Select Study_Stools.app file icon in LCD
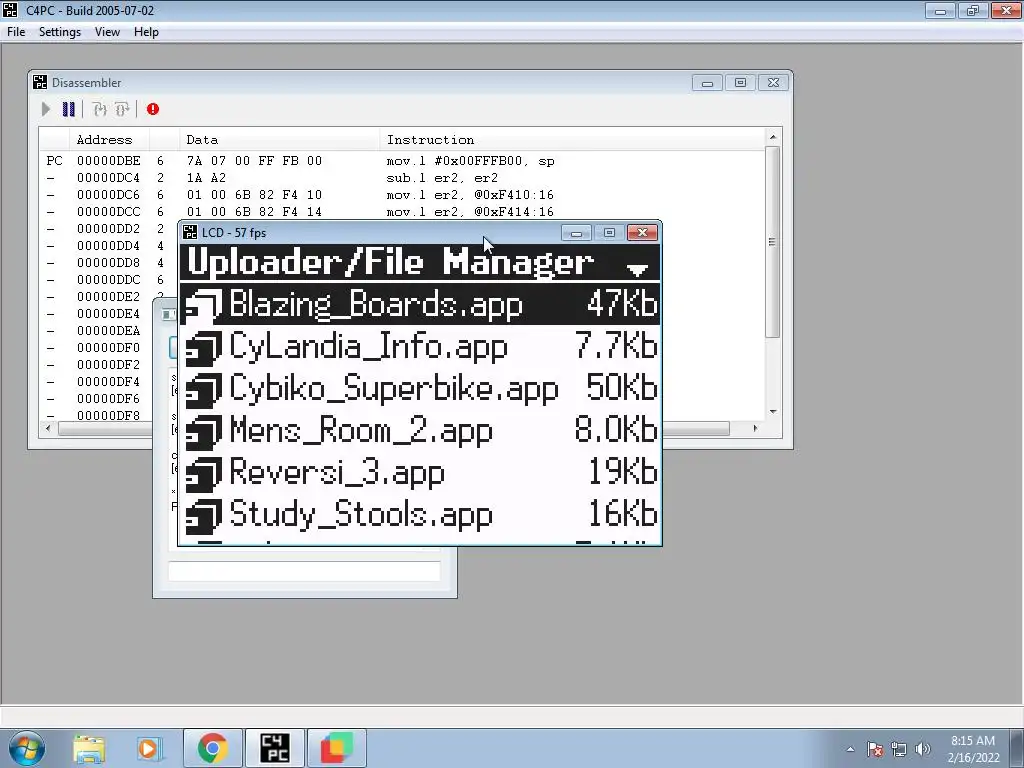This screenshot has width=1024, height=768. pos(203,516)
